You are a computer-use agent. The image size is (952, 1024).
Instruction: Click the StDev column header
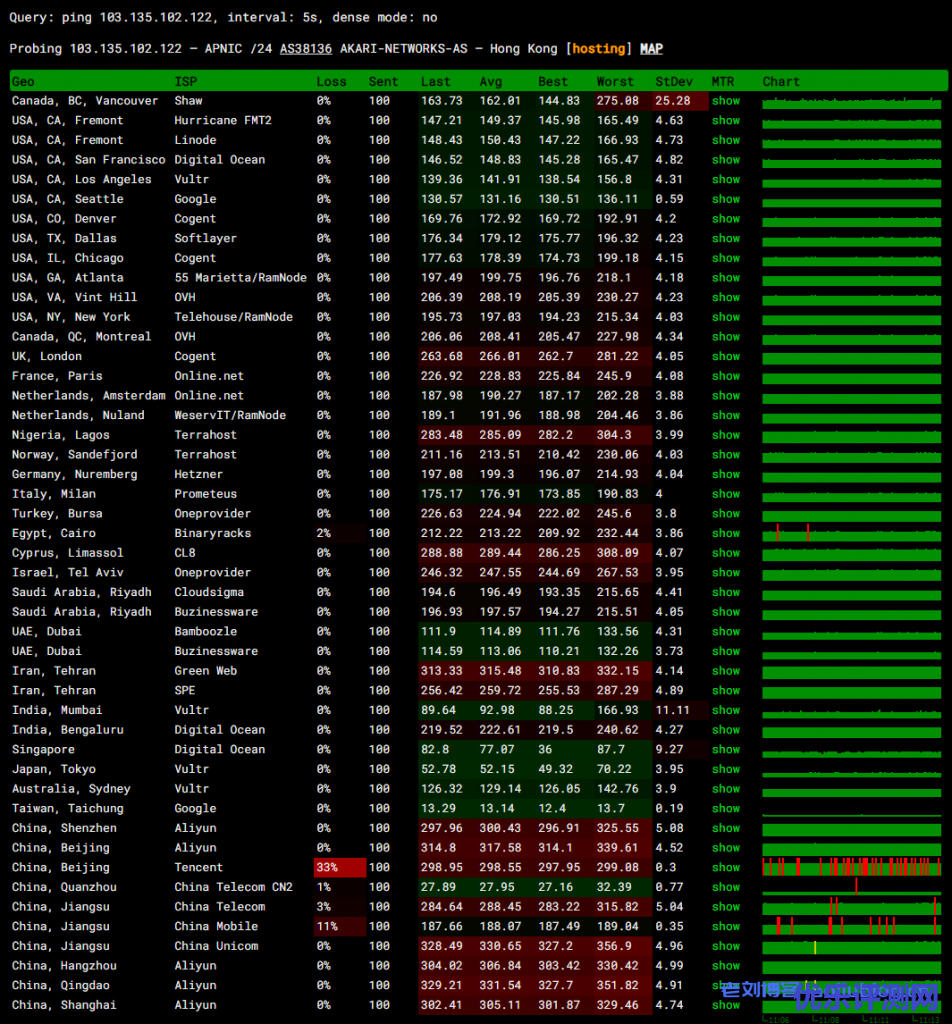673,82
